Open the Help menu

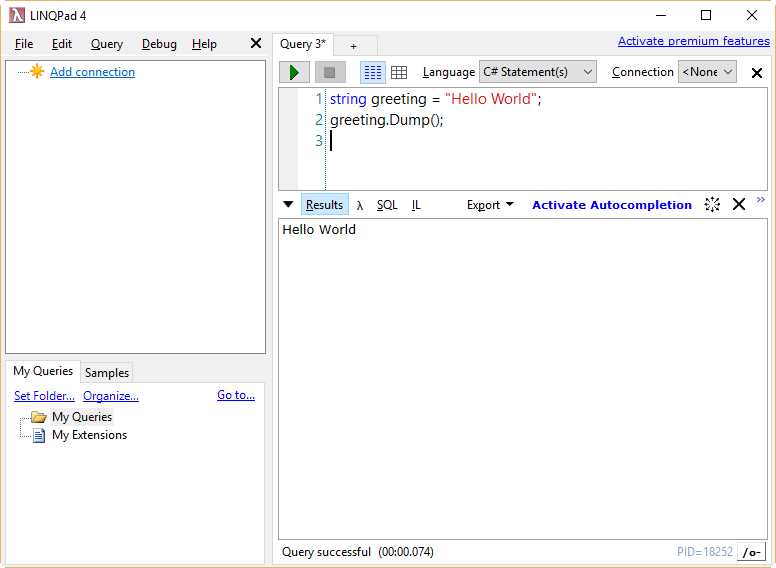tap(204, 44)
